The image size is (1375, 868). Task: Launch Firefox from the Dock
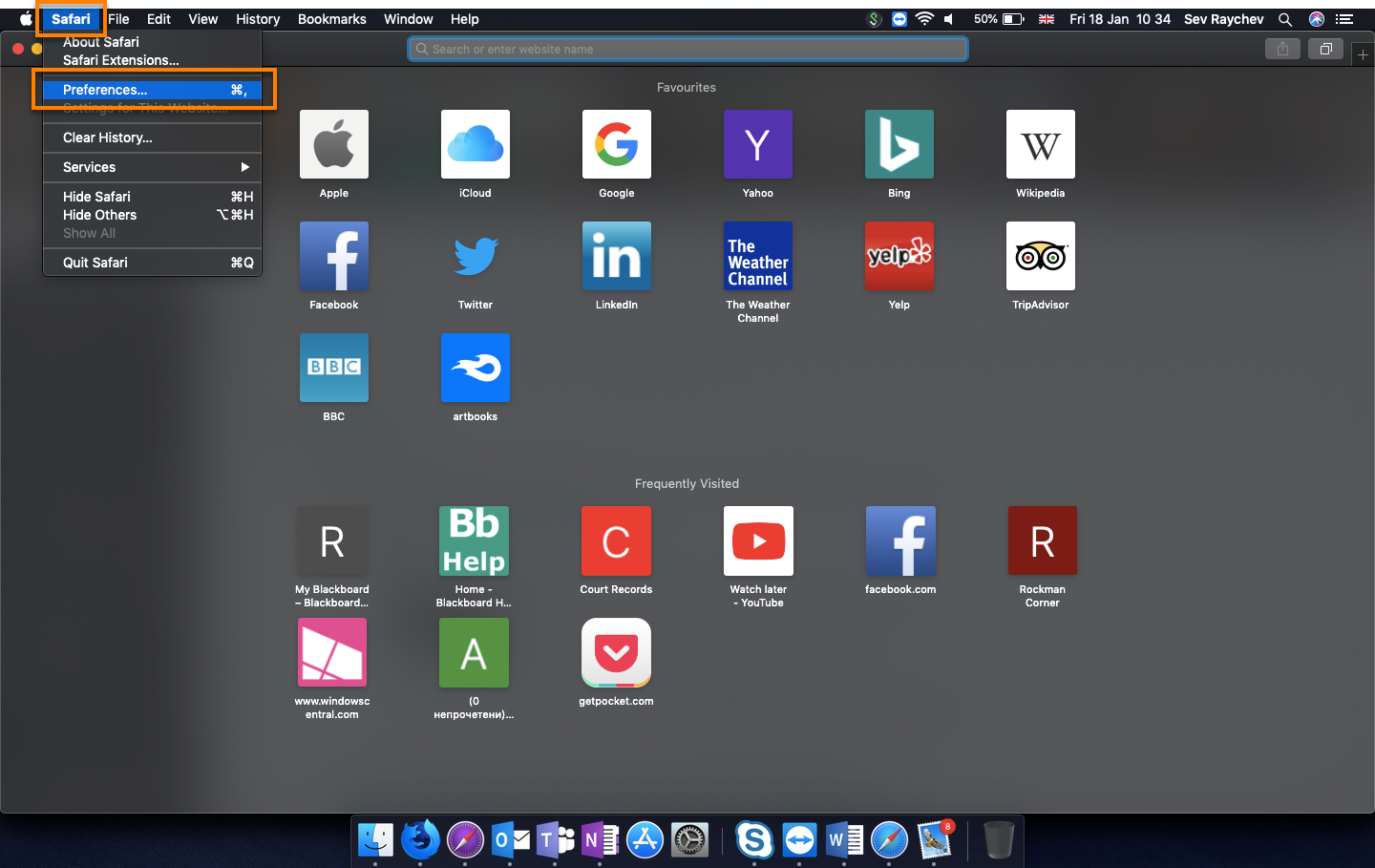tap(420, 840)
